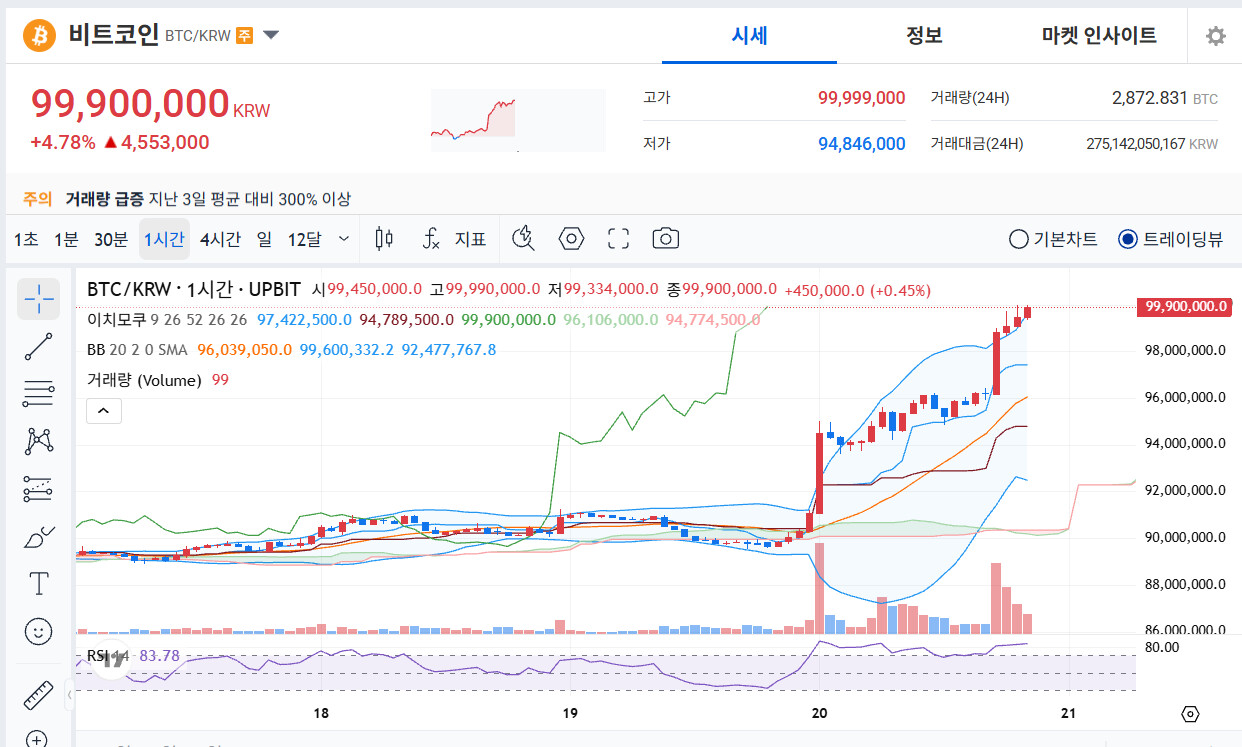Choose the 4시간 interval button

point(220,239)
